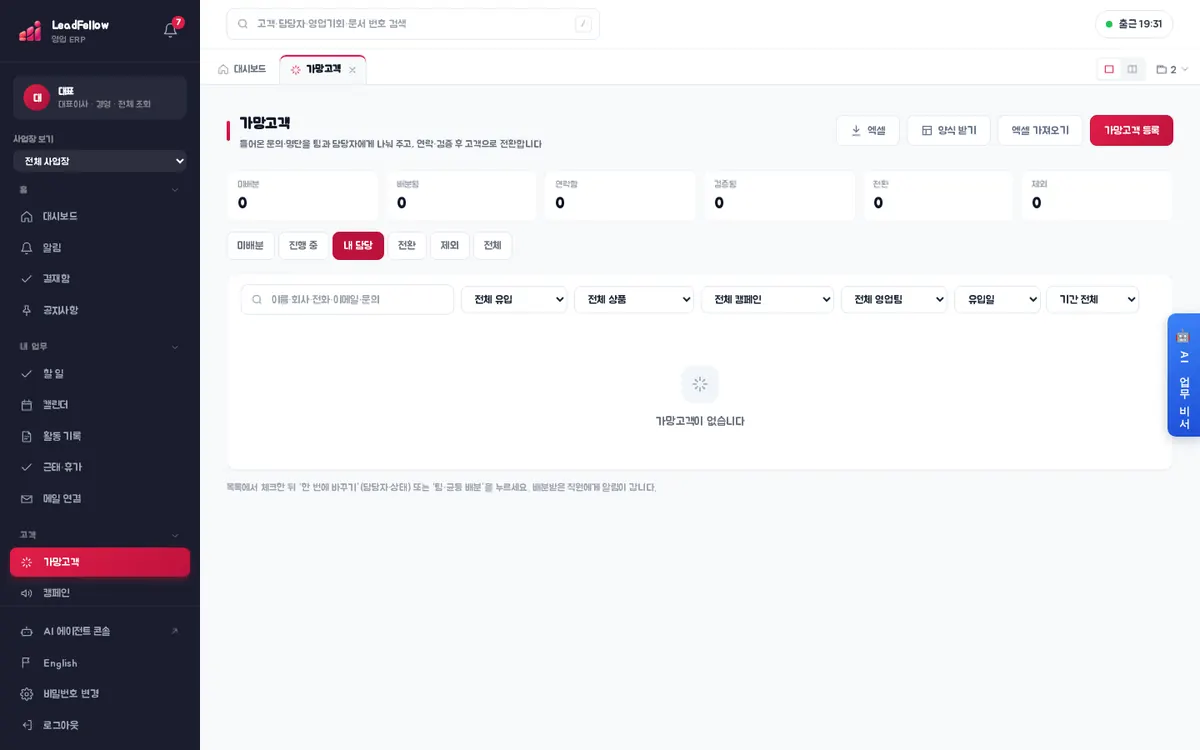The height and width of the screenshot is (750, 1200).
Task: Click the LeadFellow logo icon
Action: pyautogui.click(x=30, y=31)
